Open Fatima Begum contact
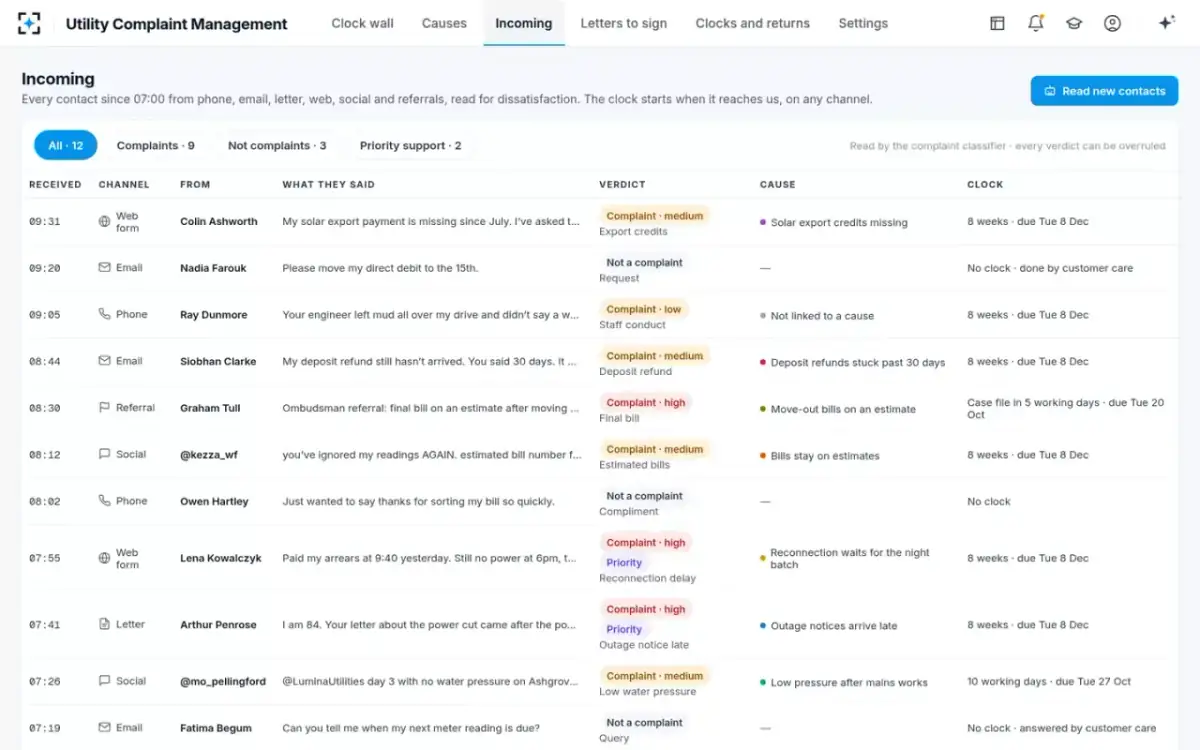Screen dimensions: 1200x750 click(216, 728)
